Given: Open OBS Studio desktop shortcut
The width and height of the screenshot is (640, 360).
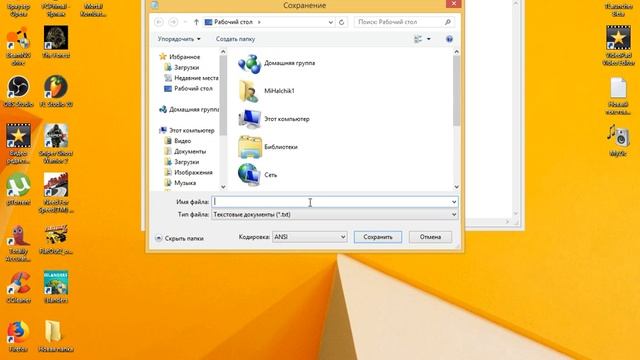Looking at the screenshot, I should [18, 91].
